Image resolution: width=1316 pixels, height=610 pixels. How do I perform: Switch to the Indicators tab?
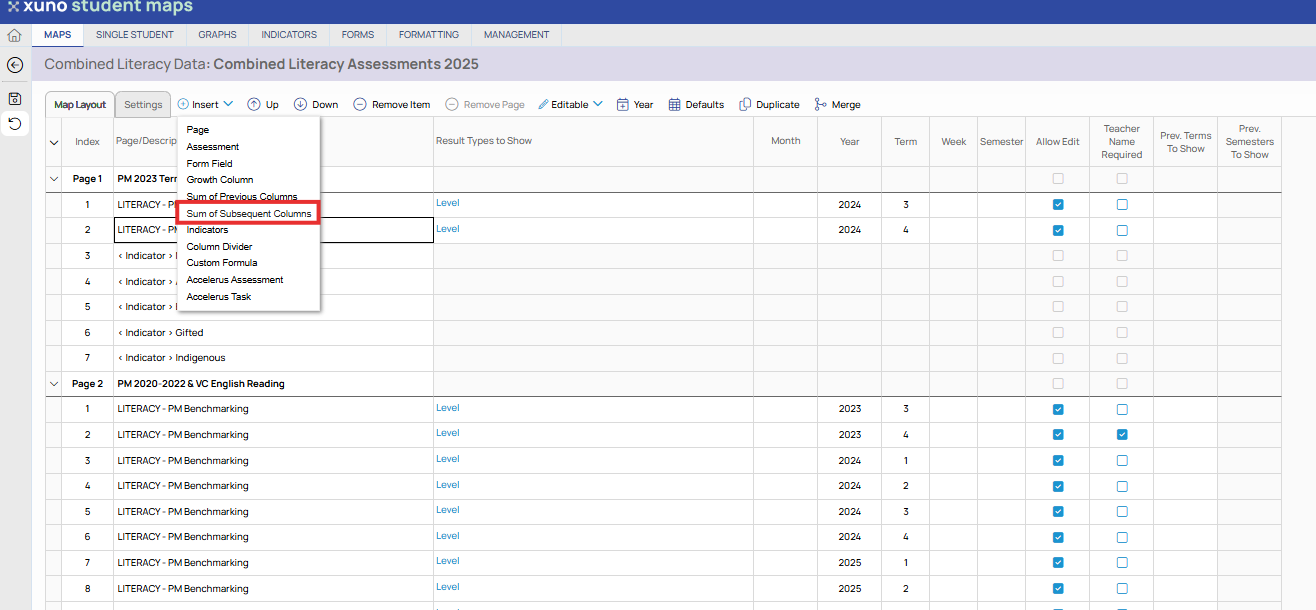coord(289,35)
